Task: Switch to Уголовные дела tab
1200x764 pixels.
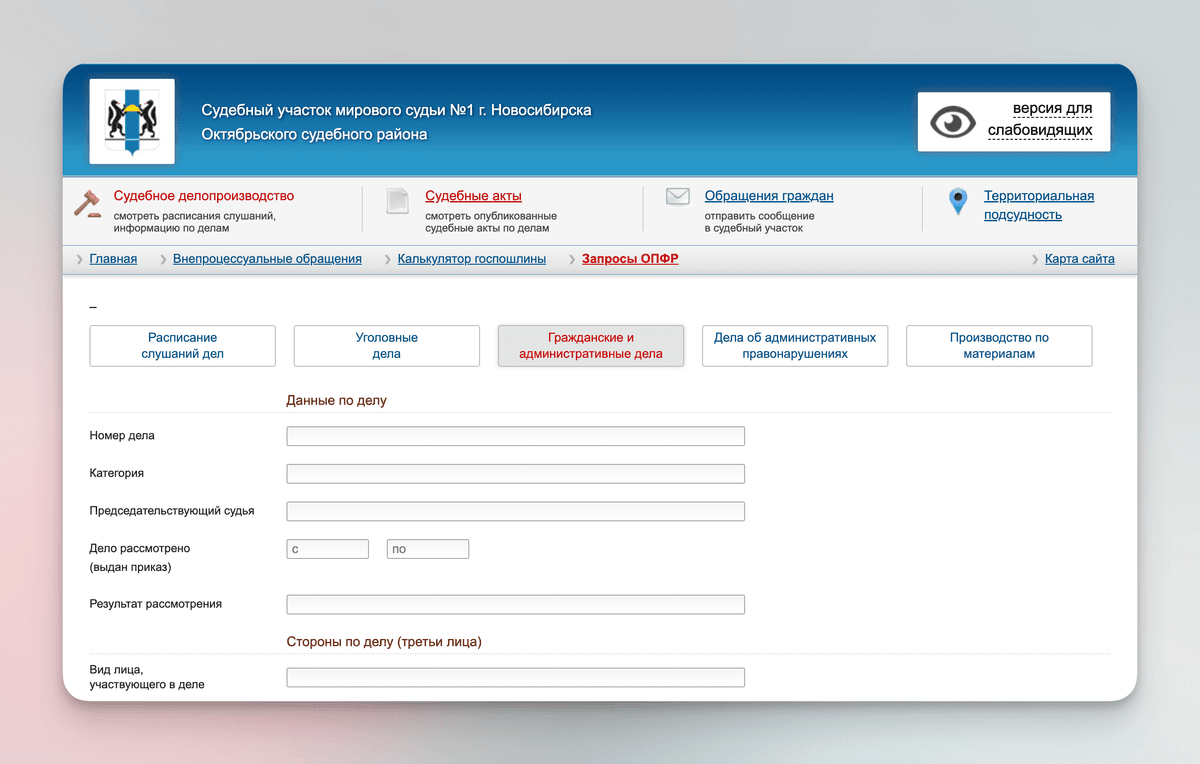Action: click(386, 346)
